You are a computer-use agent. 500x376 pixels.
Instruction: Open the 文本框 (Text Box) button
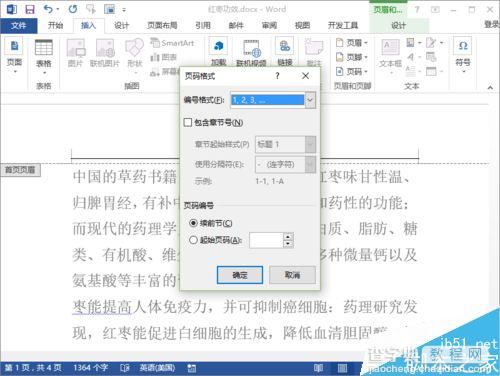tap(390, 56)
